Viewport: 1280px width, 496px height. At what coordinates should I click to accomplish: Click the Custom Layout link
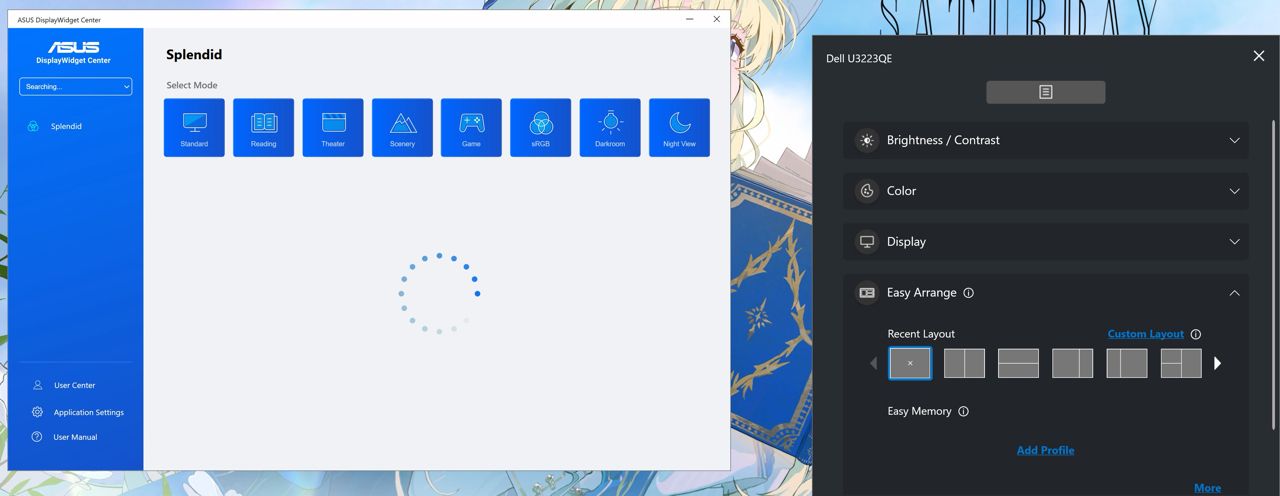tap(1145, 334)
